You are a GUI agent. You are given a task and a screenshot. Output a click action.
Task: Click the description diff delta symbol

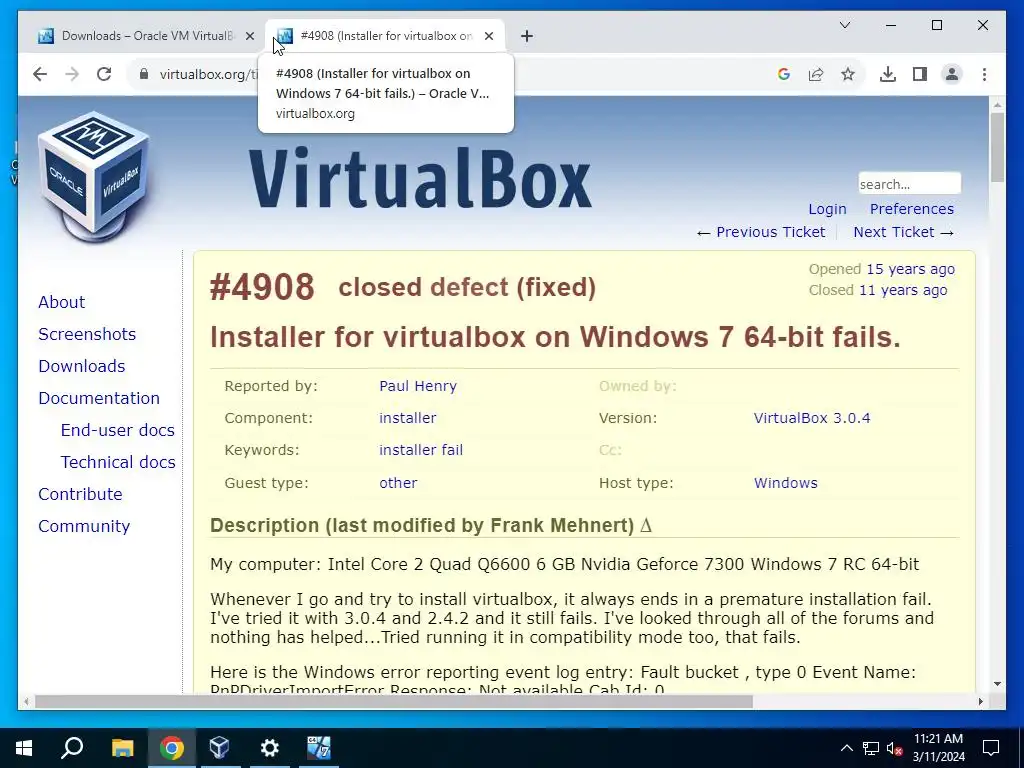[646, 526]
